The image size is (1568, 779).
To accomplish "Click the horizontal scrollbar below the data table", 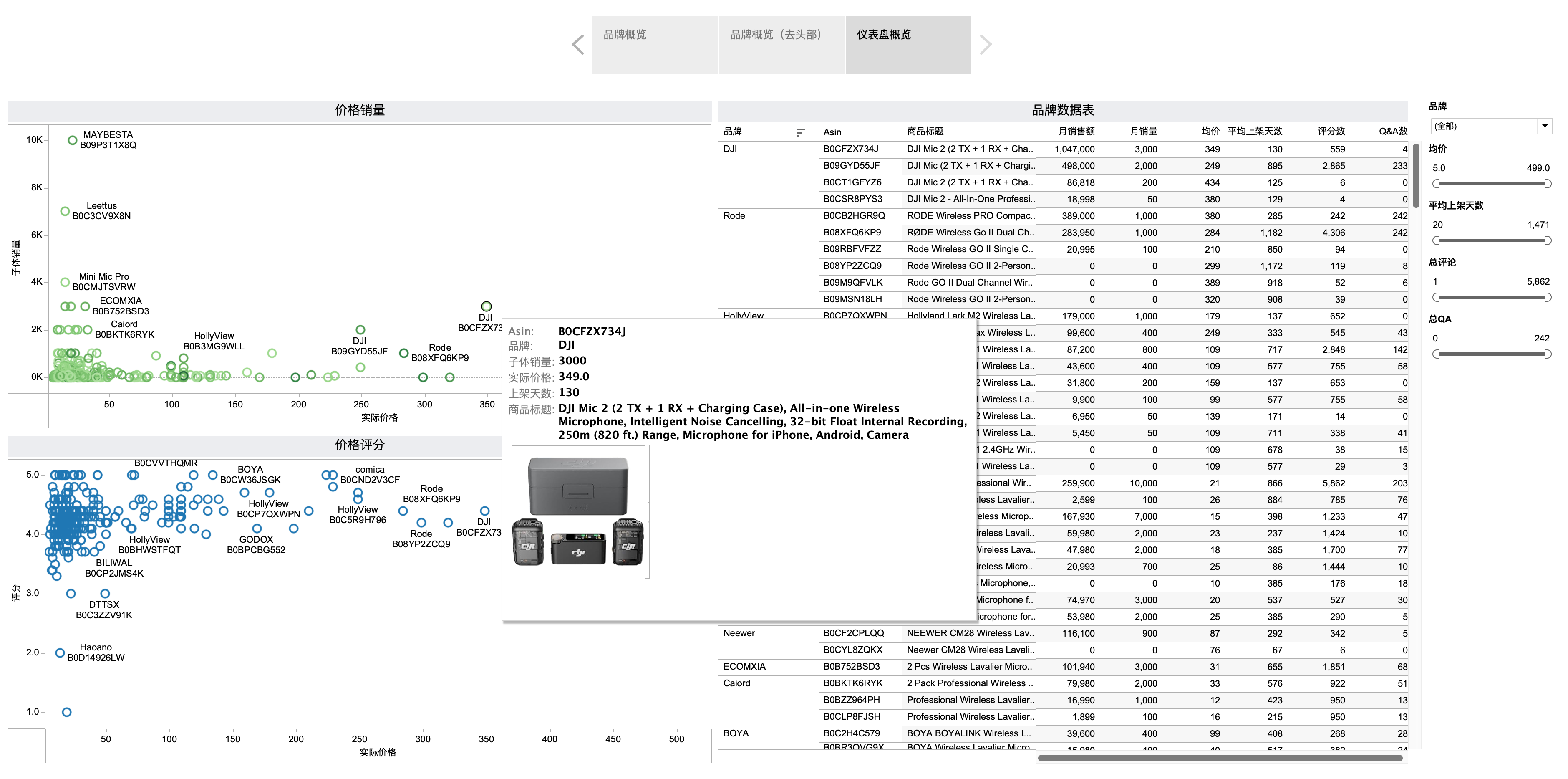I will pyautogui.click(x=1220, y=758).
